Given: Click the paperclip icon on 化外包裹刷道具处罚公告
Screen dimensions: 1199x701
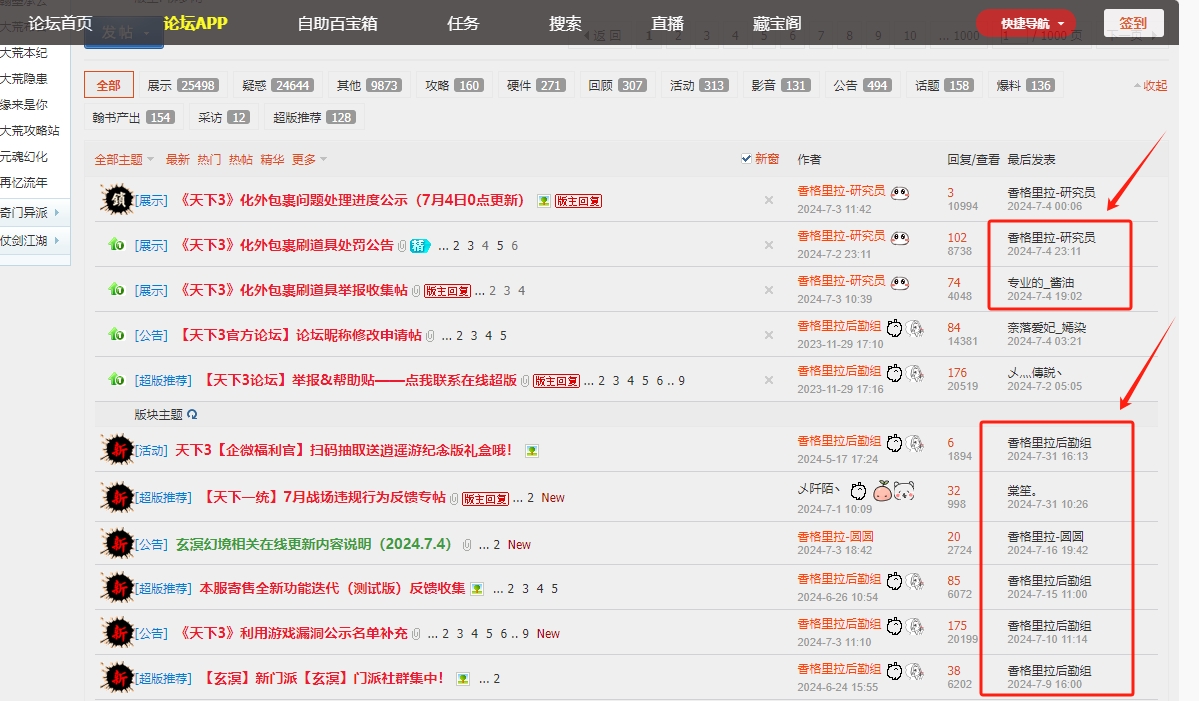Looking at the screenshot, I should [402, 245].
